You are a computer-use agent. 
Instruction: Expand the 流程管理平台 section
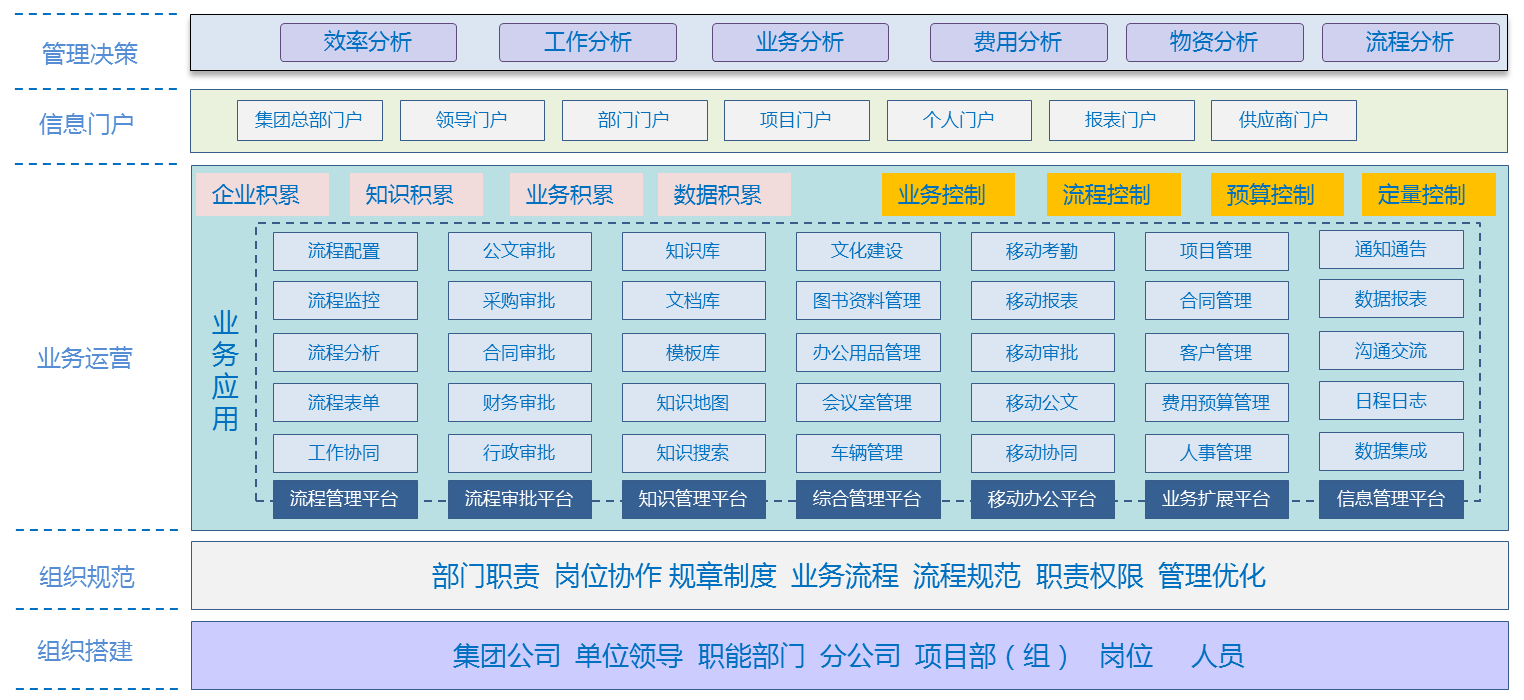coord(345,499)
